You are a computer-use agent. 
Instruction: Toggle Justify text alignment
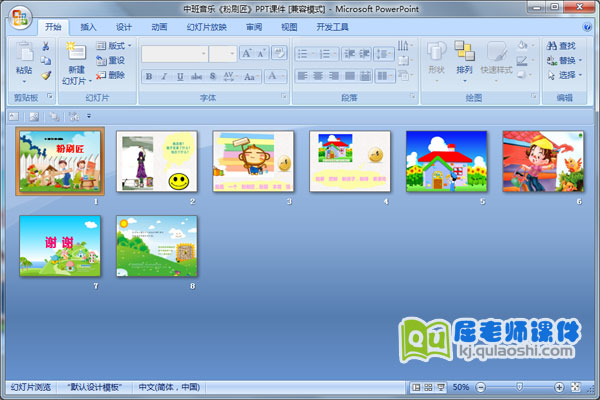(x=349, y=76)
